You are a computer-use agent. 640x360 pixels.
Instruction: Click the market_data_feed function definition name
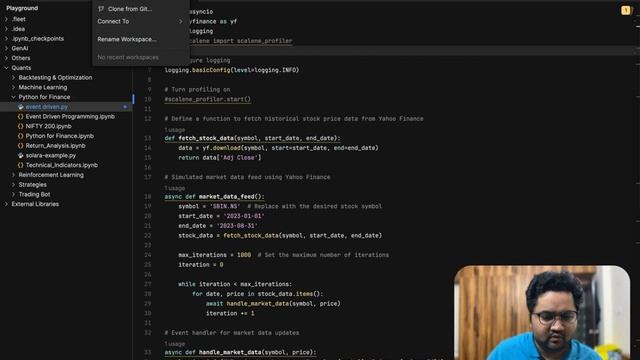[x=227, y=197]
